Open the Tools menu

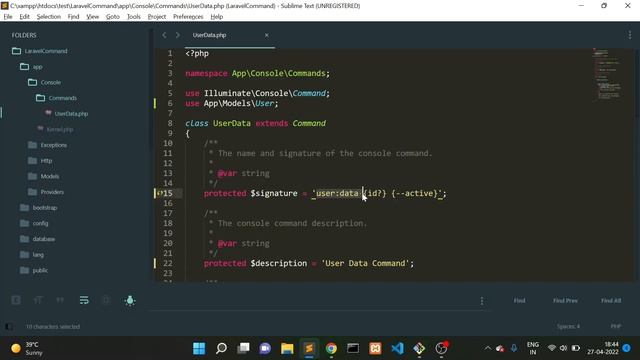(133, 17)
